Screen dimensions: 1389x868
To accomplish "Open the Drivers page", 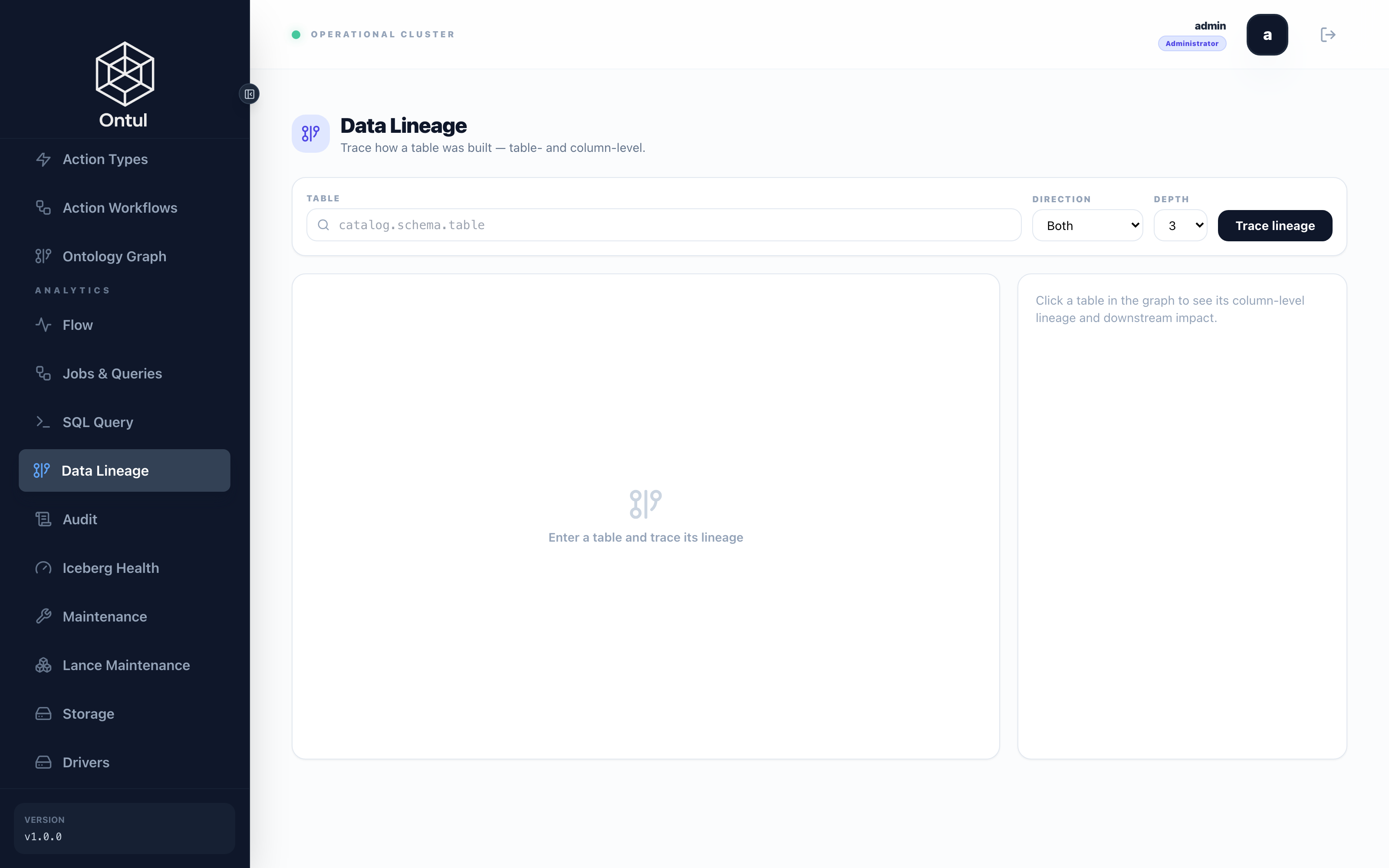I will pos(125,763).
